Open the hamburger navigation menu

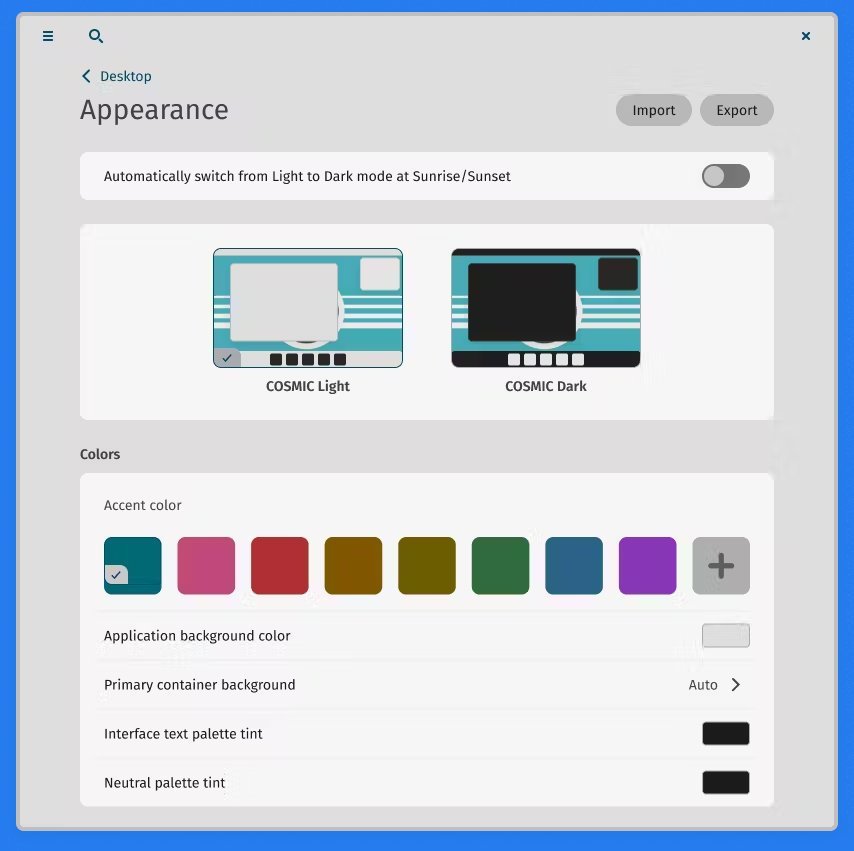(48, 36)
